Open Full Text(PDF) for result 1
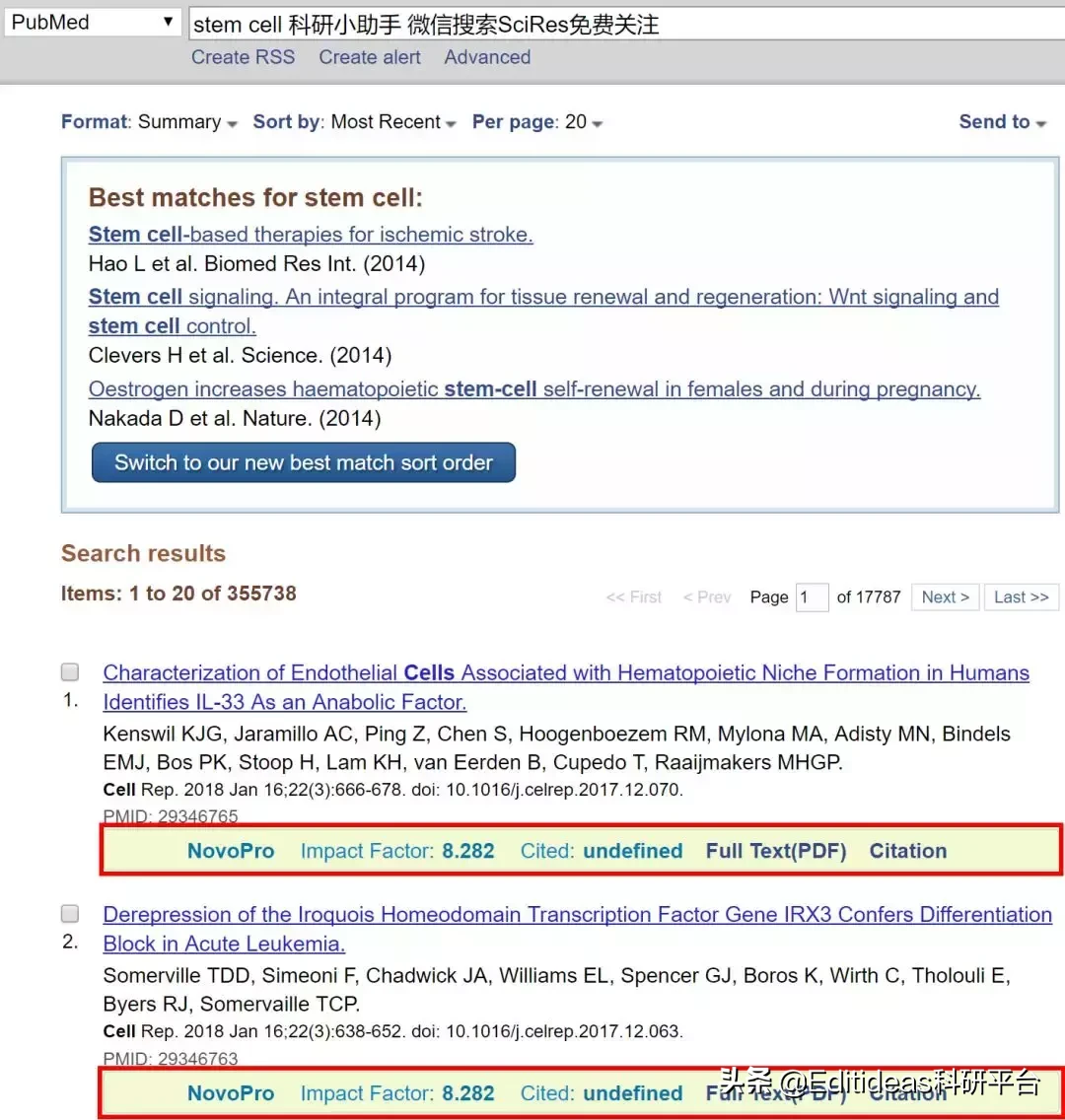Screen dimensions: 1065x1120 tap(776, 851)
